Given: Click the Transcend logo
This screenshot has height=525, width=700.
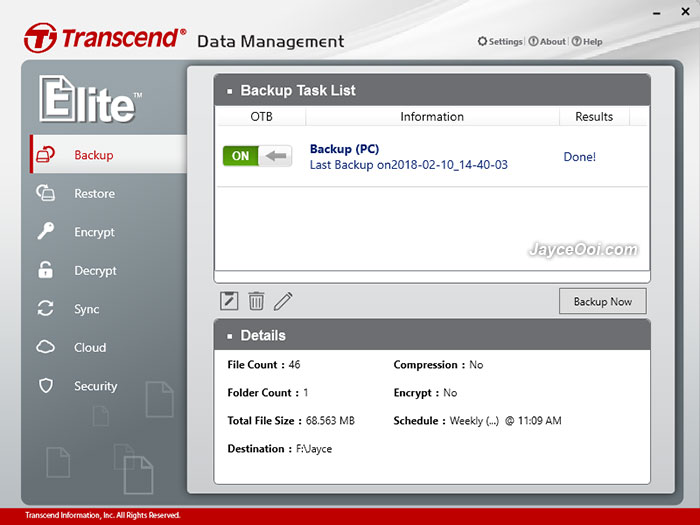Looking at the screenshot, I should (x=105, y=38).
